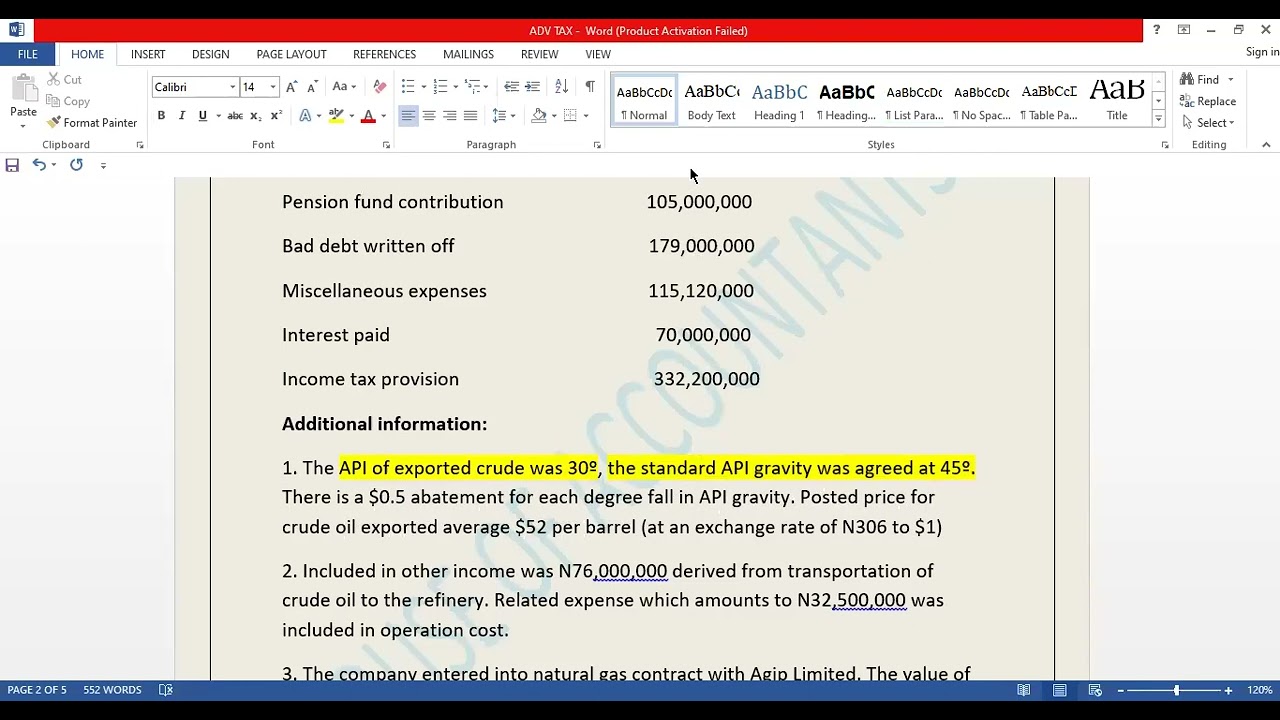The height and width of the screenshot is (720, 1280).
Task: Apply strikethrough formatting
Action: 235,116
